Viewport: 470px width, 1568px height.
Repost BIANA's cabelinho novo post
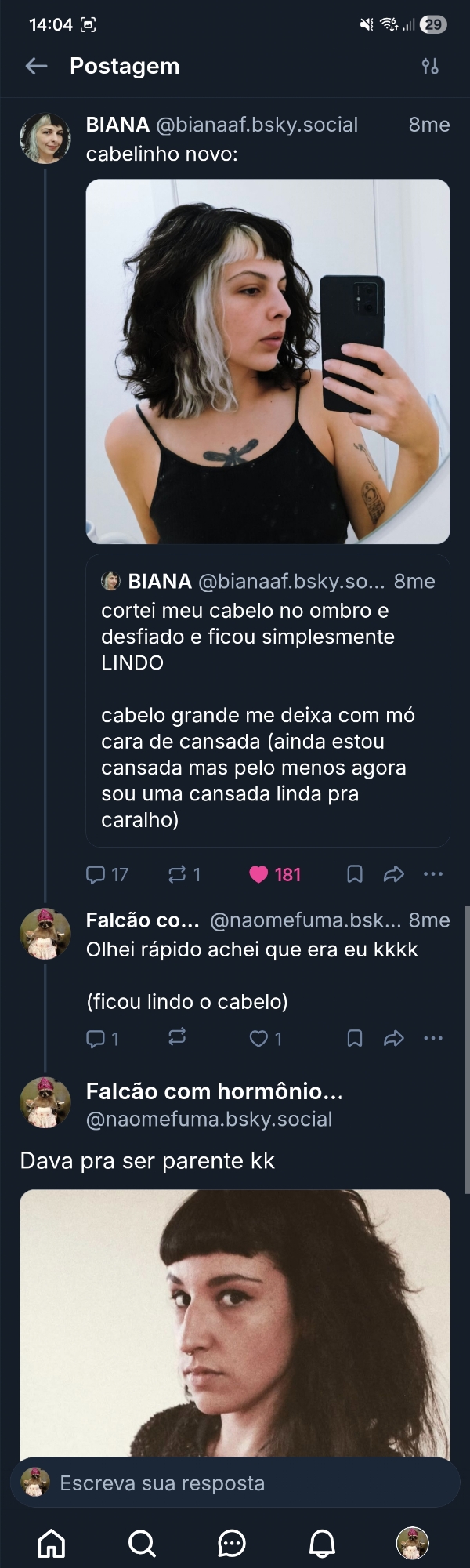(177, 874)
